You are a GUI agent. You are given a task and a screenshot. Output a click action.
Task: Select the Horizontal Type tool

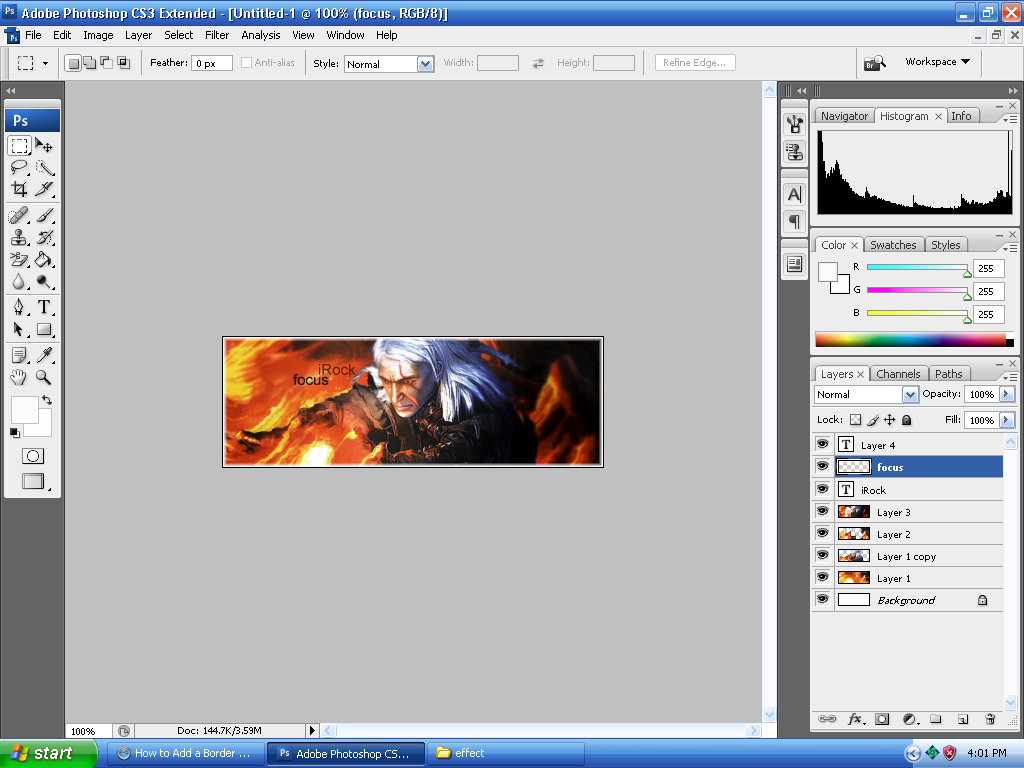pos(44,307)
